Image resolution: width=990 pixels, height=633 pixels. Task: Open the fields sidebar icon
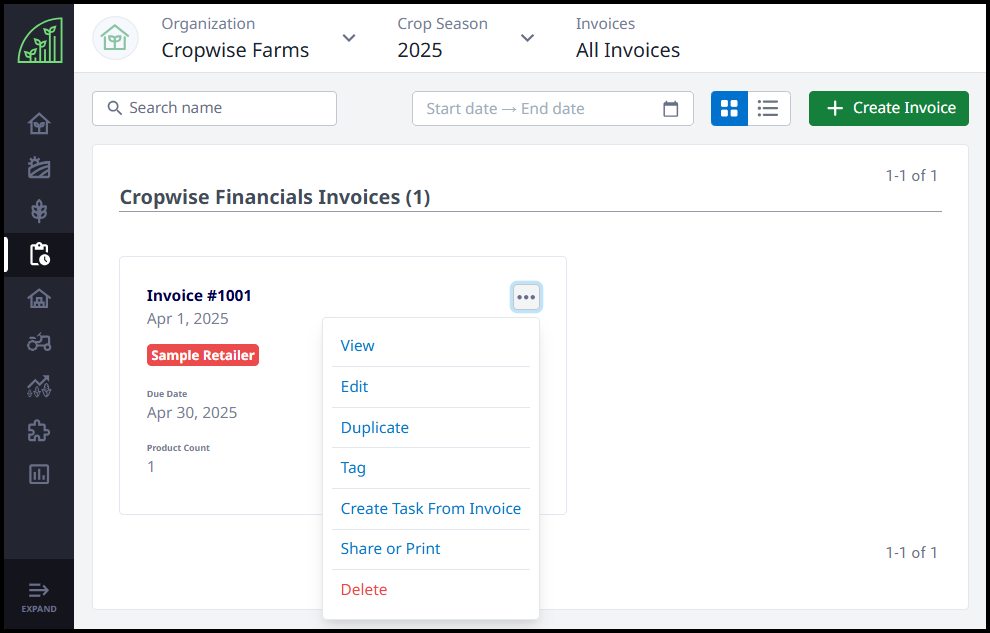pos(39,168)
